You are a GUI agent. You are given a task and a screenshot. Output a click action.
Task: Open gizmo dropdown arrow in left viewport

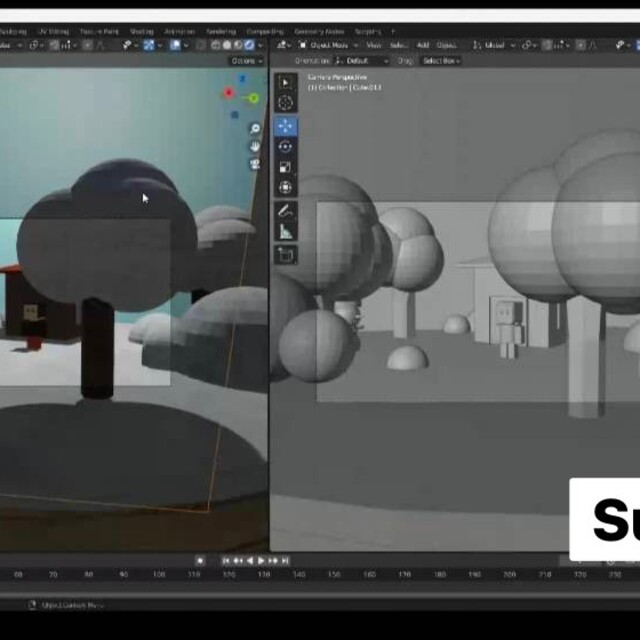pos(160,45)
